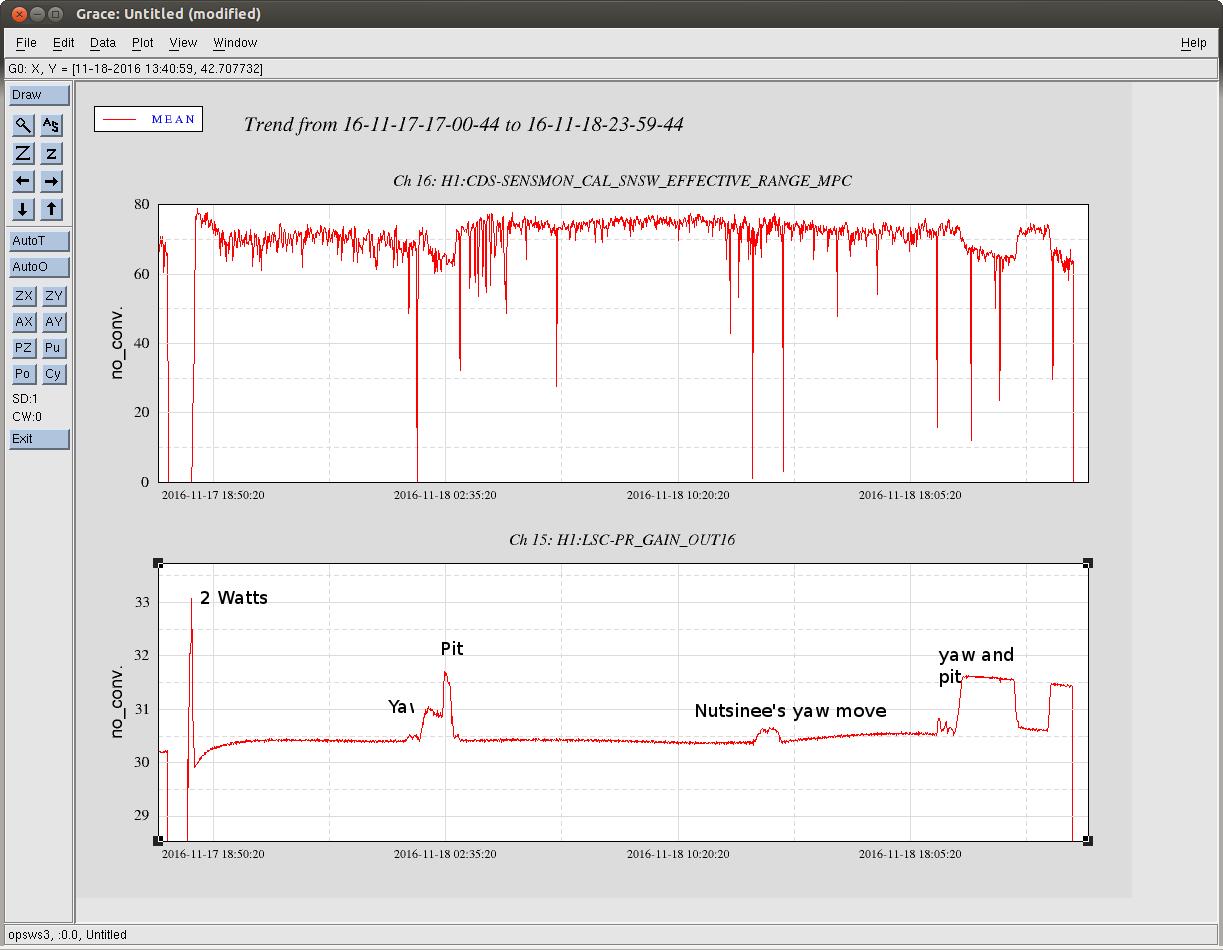Minimize the Grace window
The image size is (1223, 950).
[36, 14]
